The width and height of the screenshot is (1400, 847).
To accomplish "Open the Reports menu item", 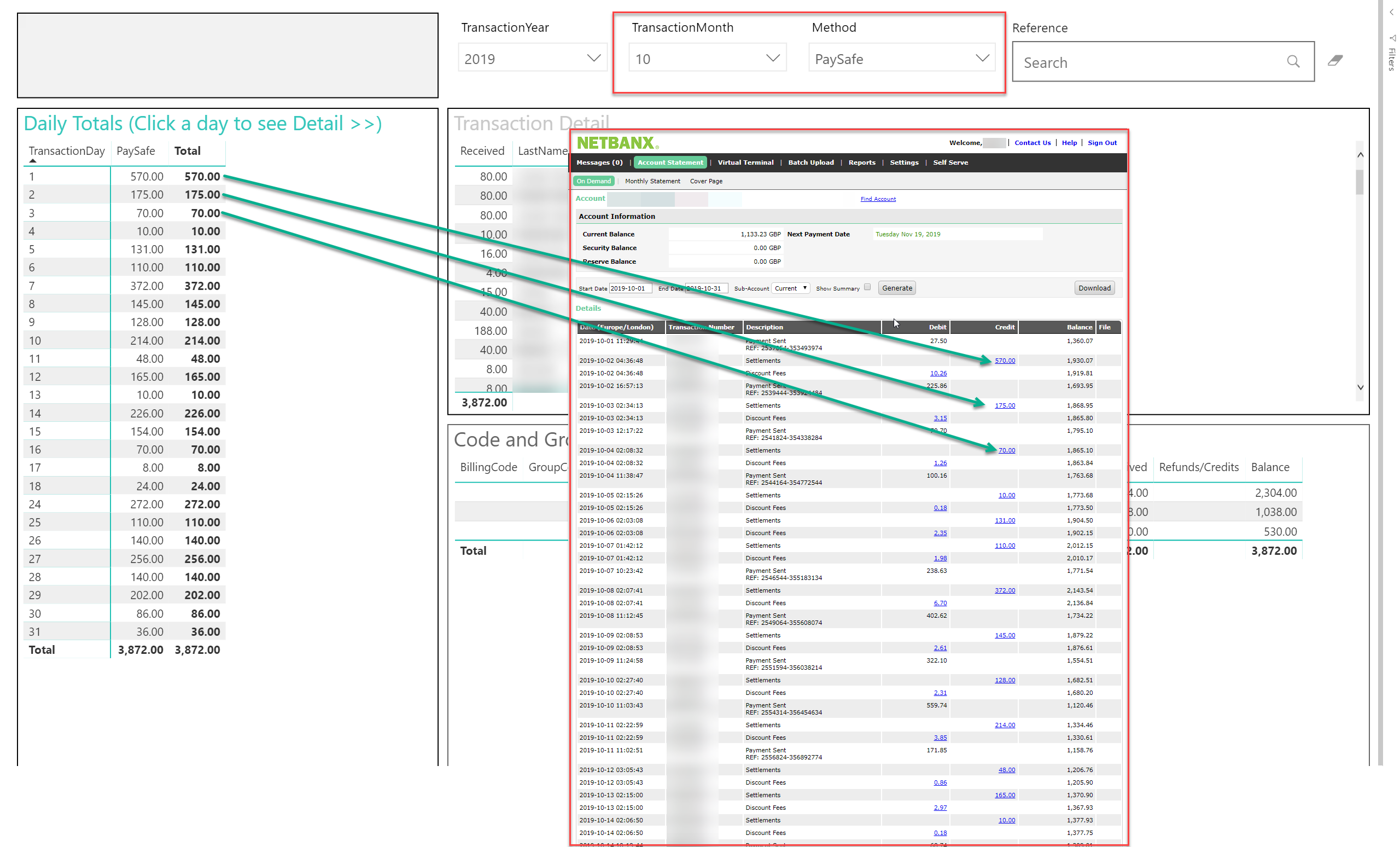I will coord(862,163).
